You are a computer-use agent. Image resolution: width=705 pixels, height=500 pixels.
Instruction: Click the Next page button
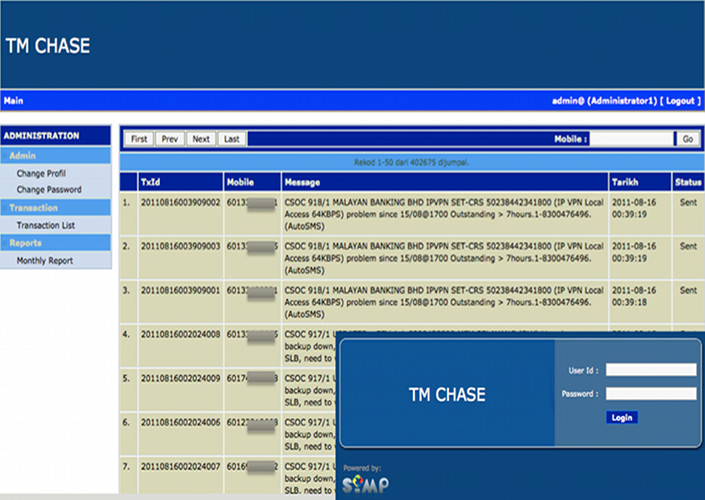201,139
